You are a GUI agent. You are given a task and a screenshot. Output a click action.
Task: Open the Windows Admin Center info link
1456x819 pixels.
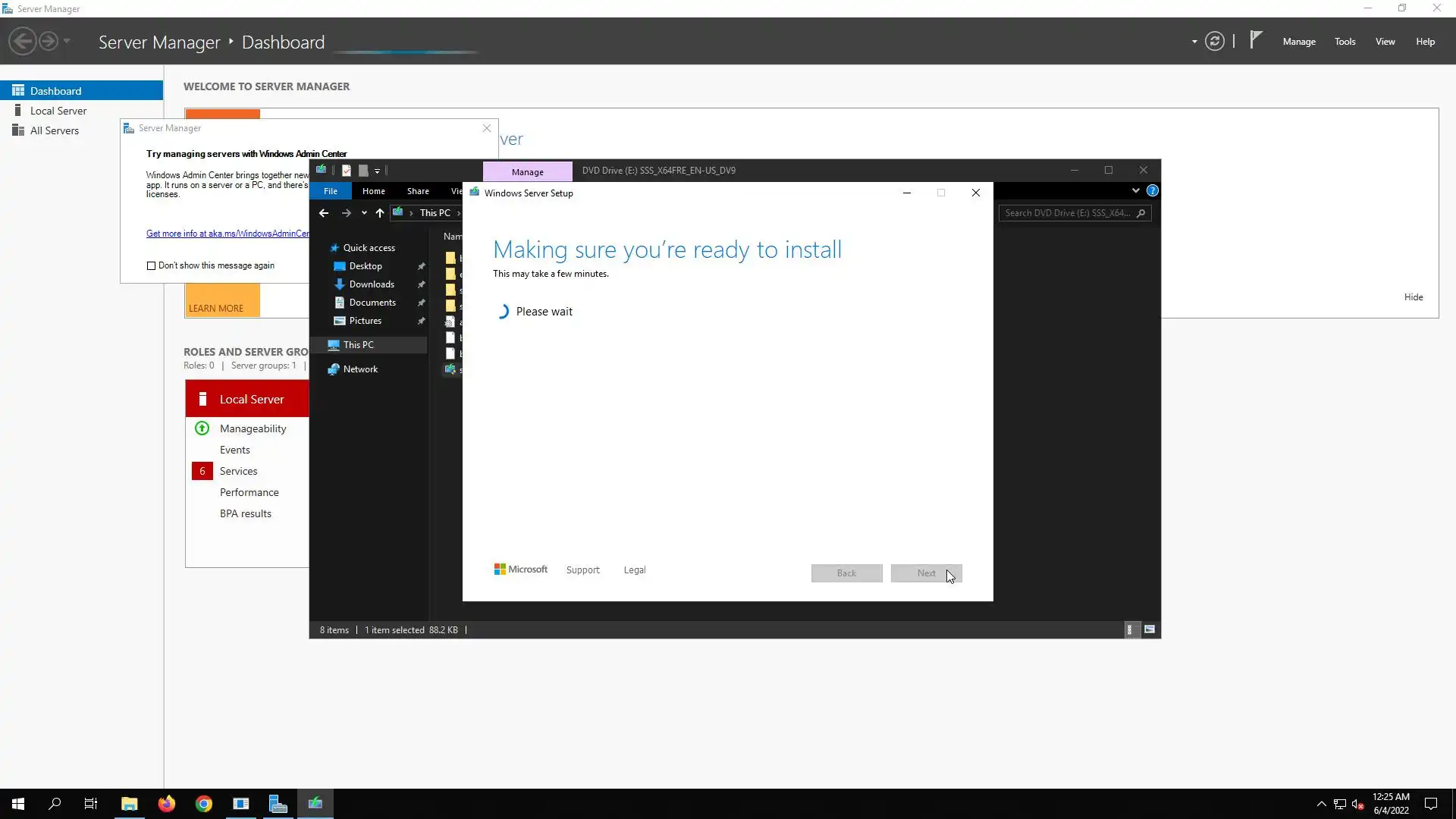[x=227, y=234]
